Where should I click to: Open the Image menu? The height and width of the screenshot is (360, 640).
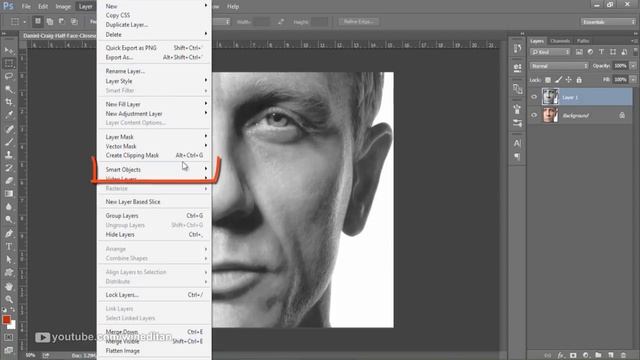(x=63, y=7)
